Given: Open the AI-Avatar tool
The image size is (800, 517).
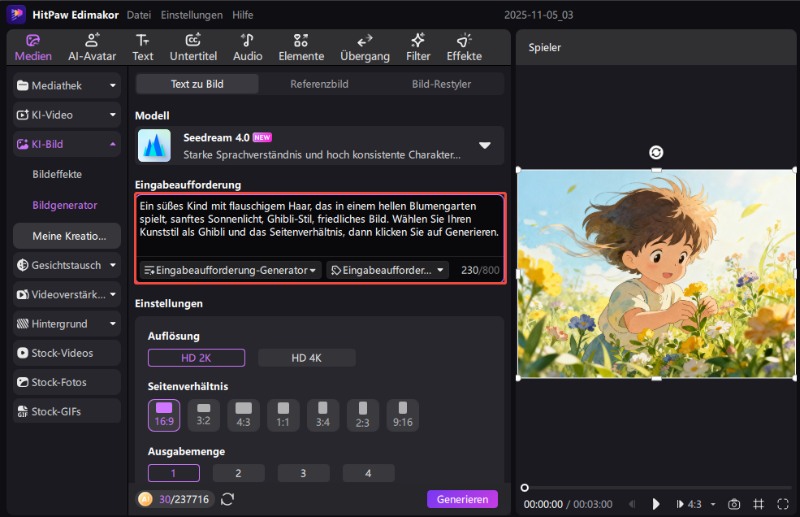Looking at the screenshot, I should [x=92, y=47].
